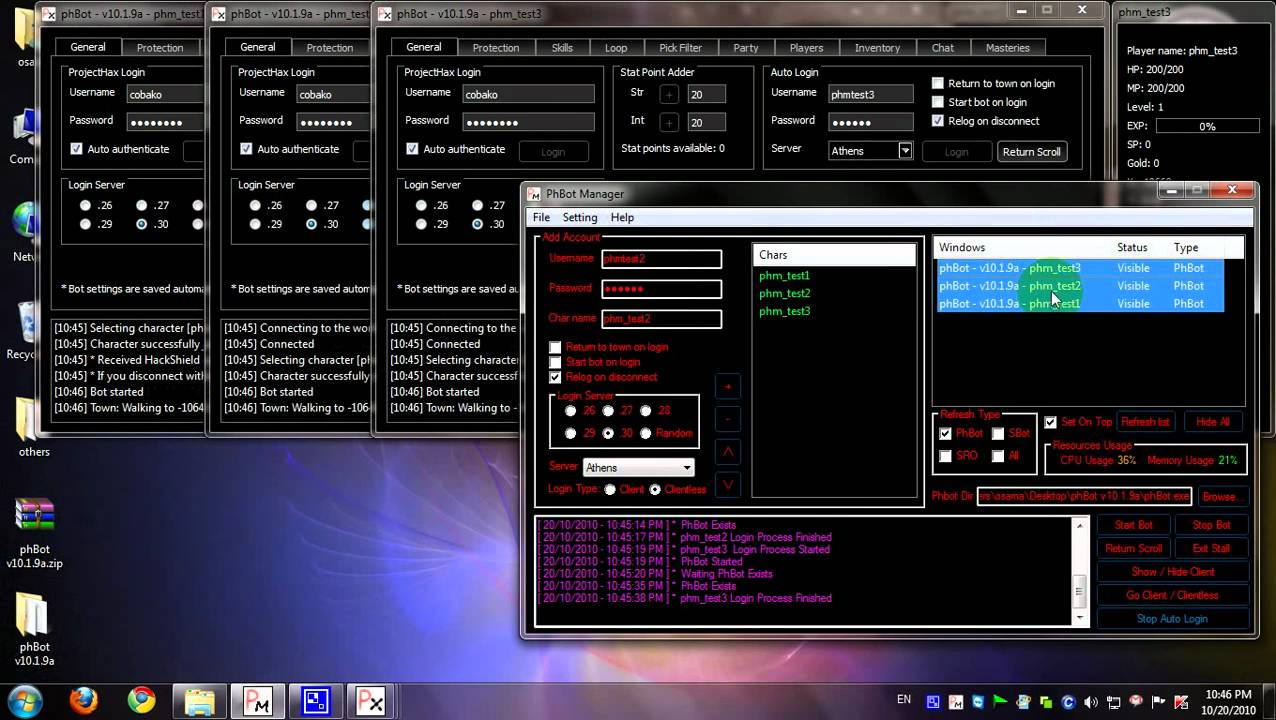Switch to the Skills tab
This screenshot has width=1276, height=720.
(x=562, y=47)
